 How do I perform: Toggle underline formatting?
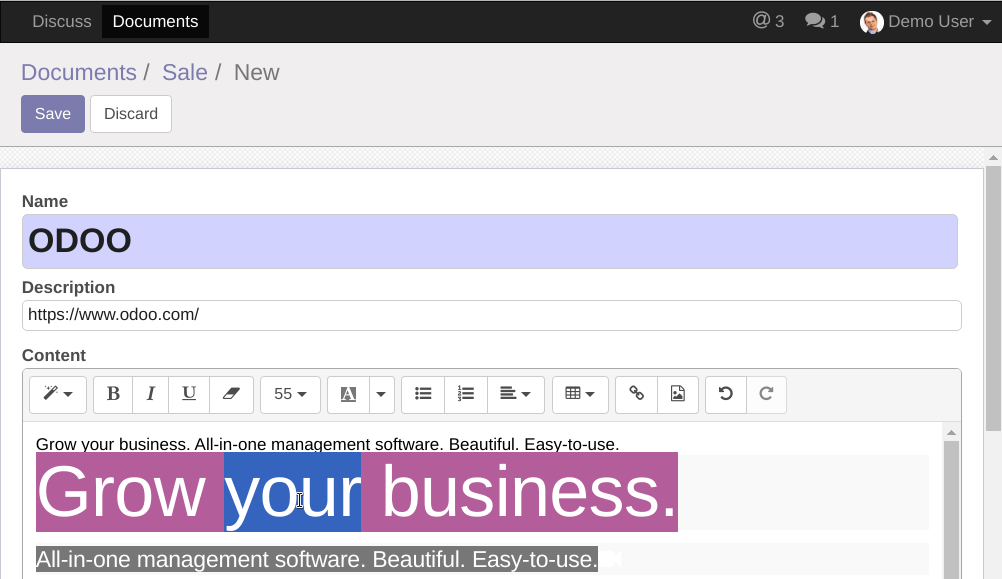(189, 394)
